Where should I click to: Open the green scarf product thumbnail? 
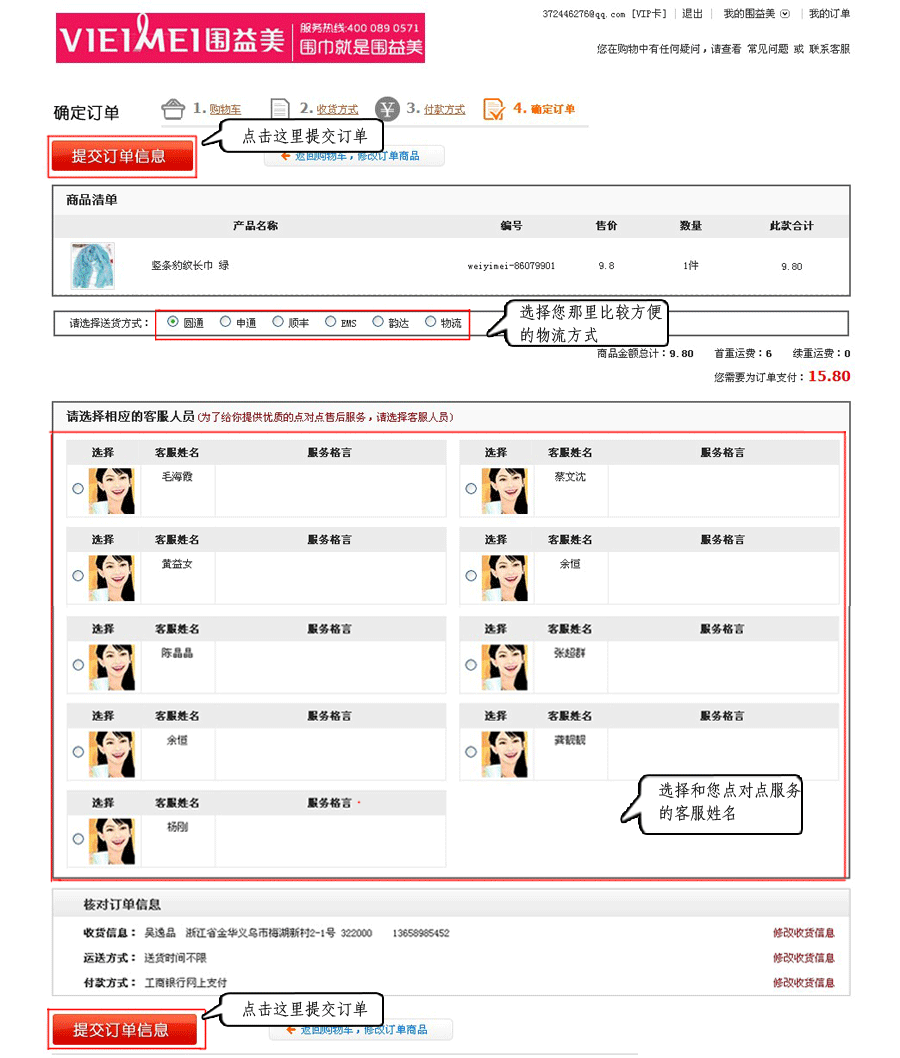click(92, 266)
